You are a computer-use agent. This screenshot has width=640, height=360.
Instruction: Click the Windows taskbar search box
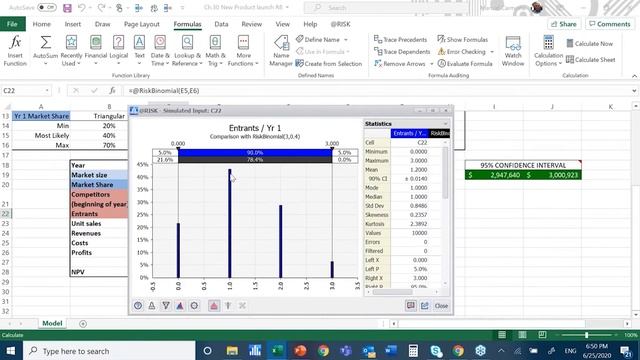[x=109, y=351]
